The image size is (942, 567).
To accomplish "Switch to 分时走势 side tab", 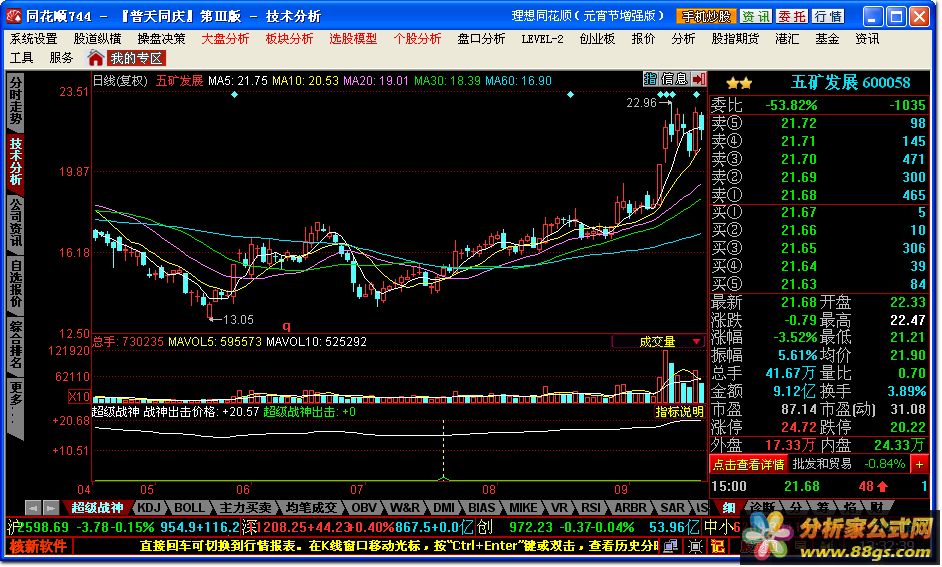I will (15, 100).
